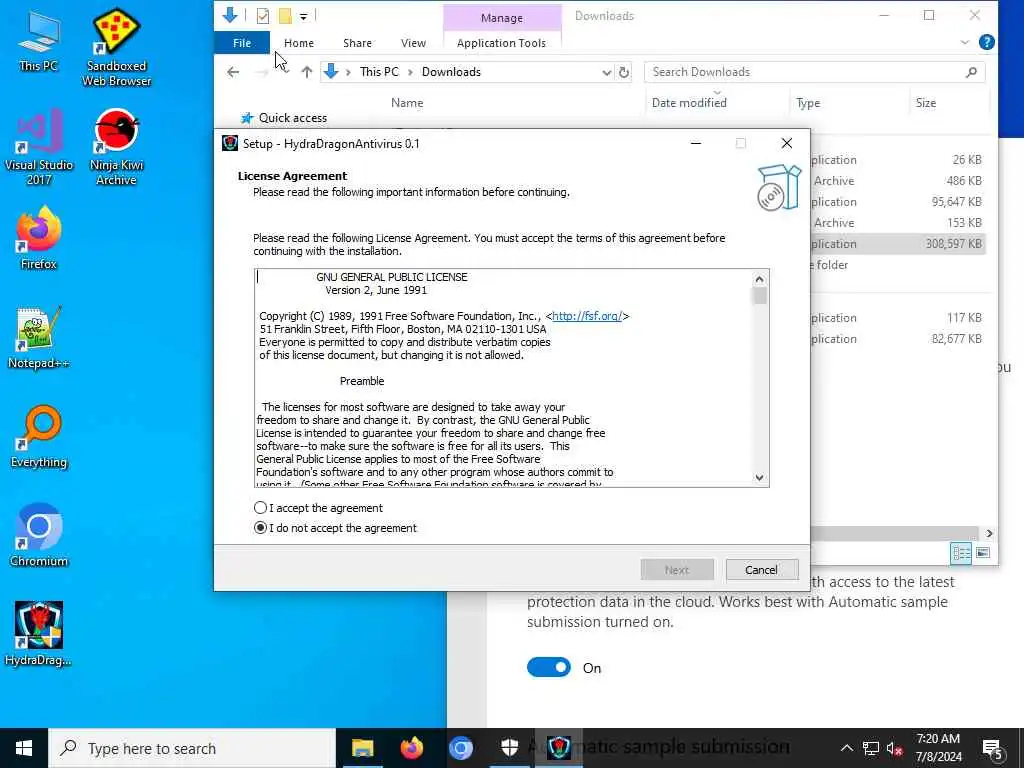Image resolution: width=1024 pixels, height=768 pixels.
Task: Click properties checkmark in quick access toolbar
Action: [x=263, y=16]
